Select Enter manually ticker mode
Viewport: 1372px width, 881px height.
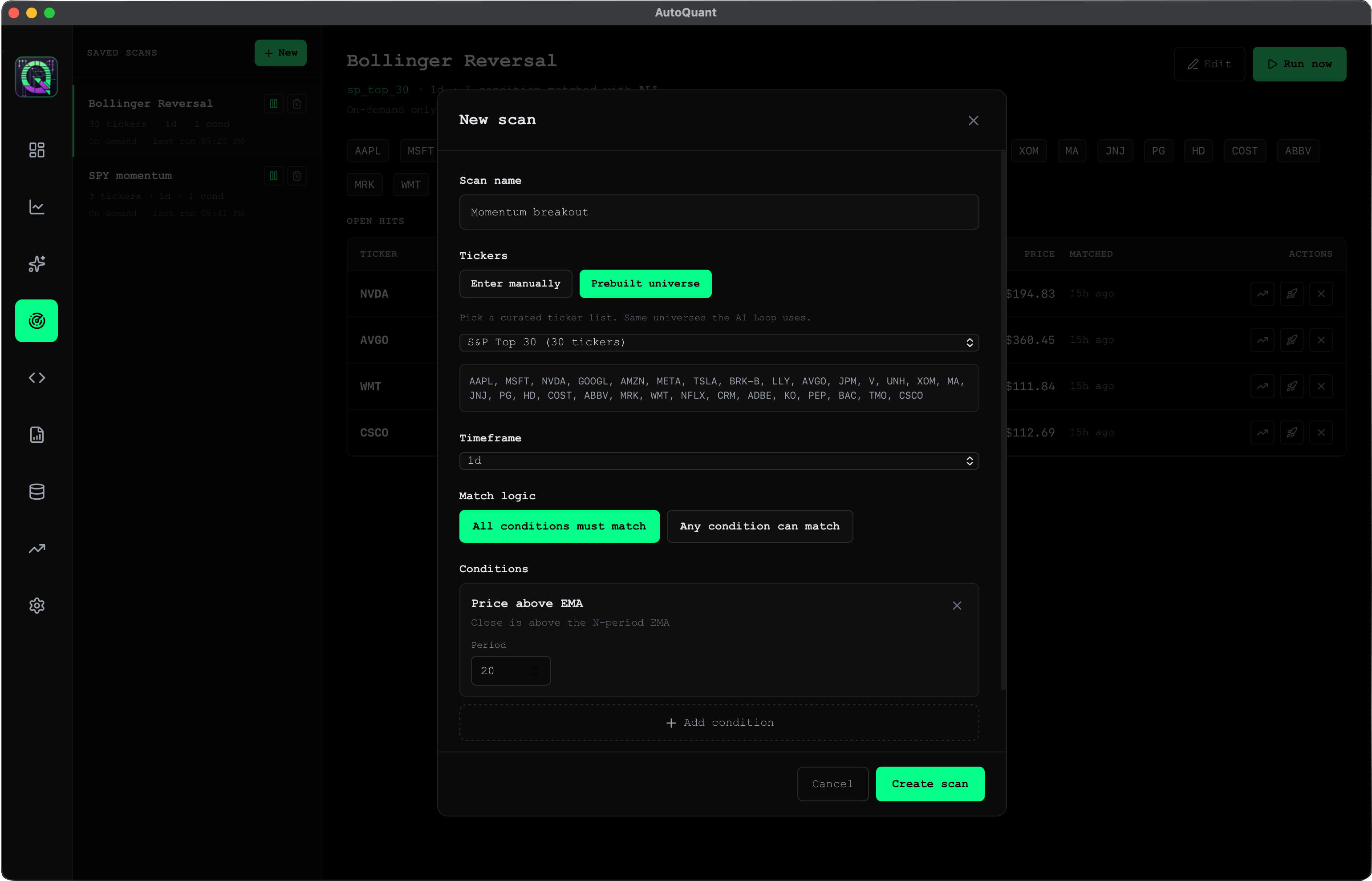[515, 284]
